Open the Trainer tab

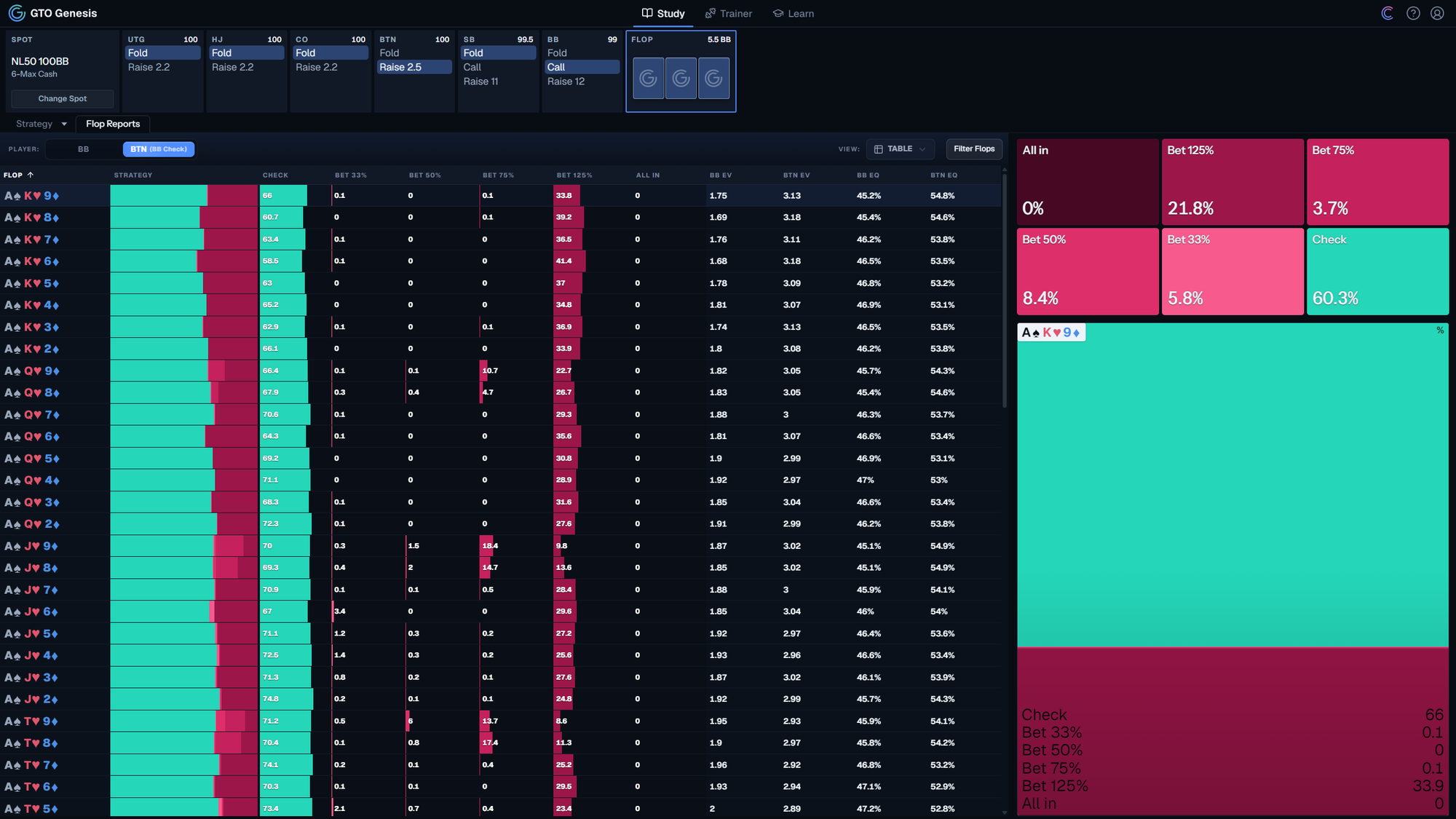click(728, 13)
